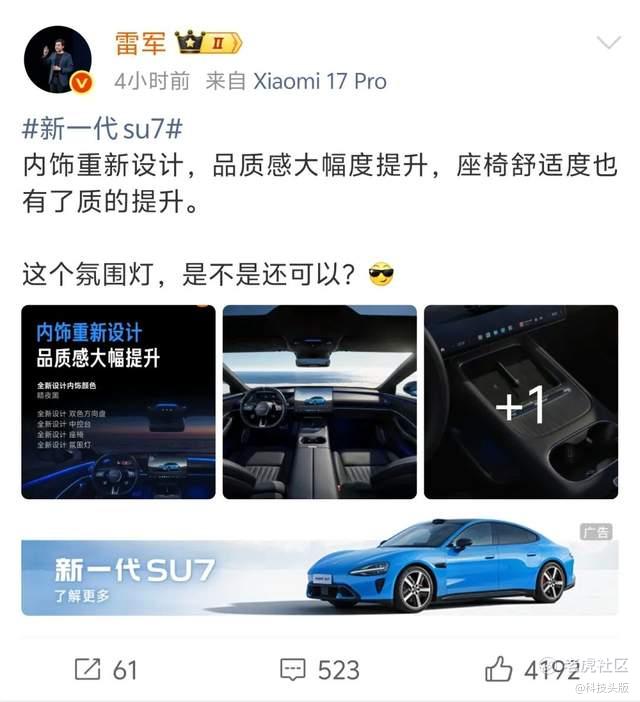View the 内饰重新设计 slide image

(118, 402)
